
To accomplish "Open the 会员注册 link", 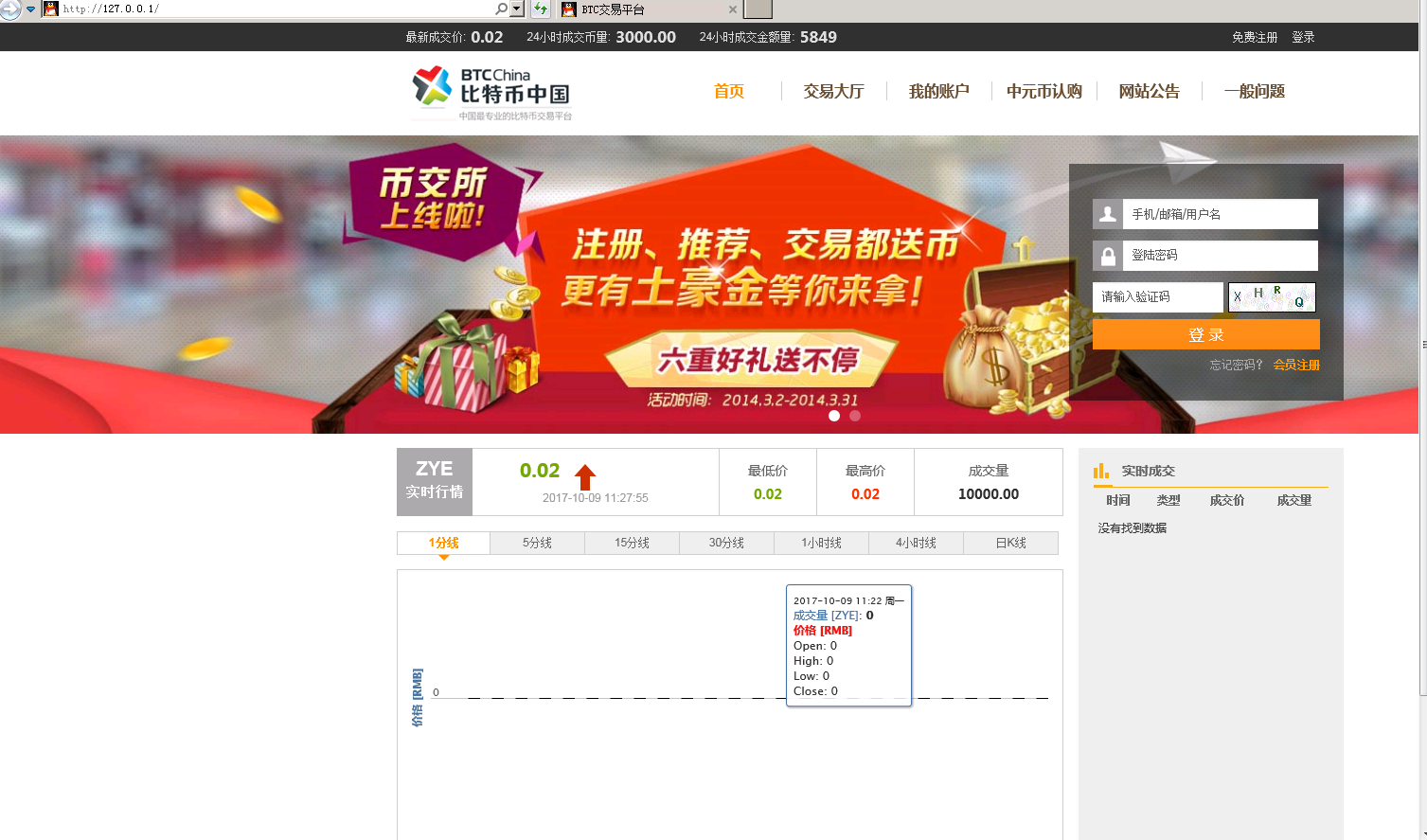I will [1296, 365].
